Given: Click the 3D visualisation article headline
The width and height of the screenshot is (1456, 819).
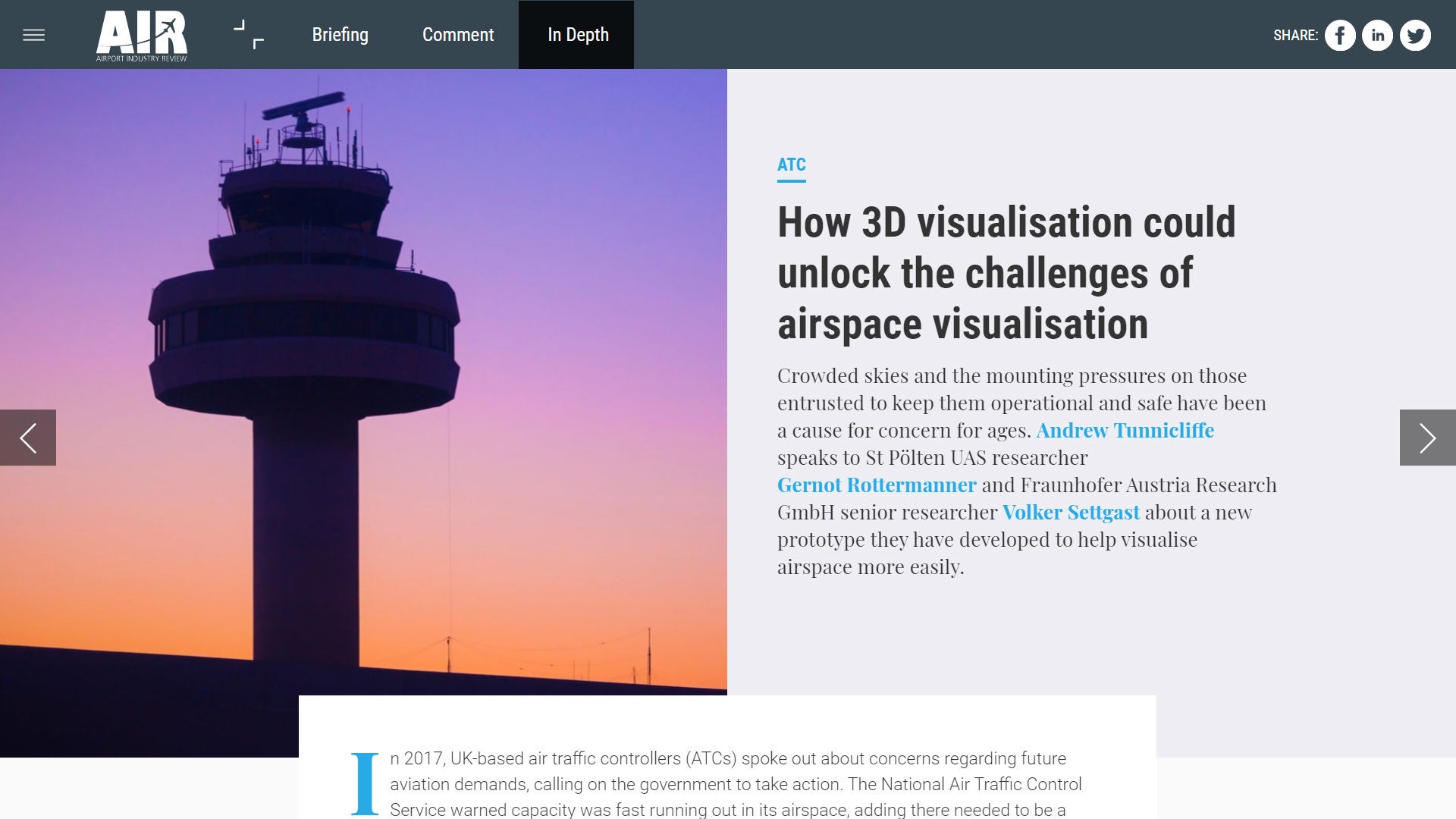Looking at the screenshot, I should click(1006, 273).
